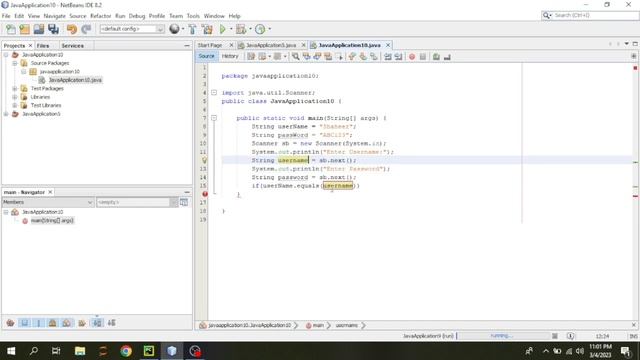
Task: Toggle Sort by Source in Navigator
Action: (x=111, y=323)
